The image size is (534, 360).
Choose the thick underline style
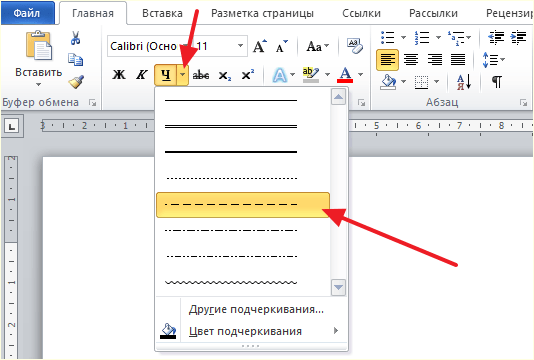243,152
